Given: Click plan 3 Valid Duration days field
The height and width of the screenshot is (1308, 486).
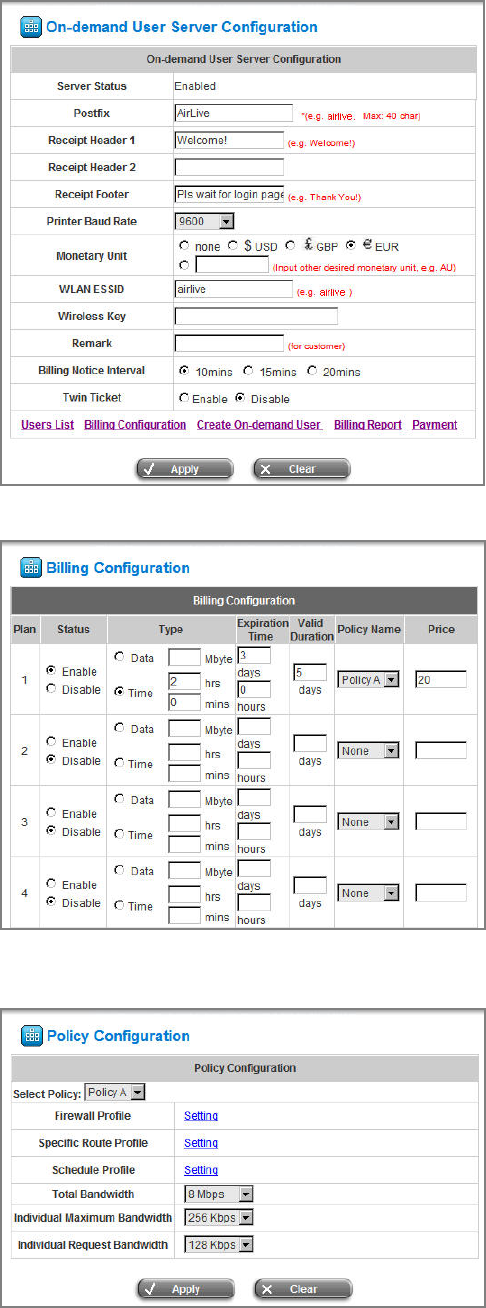Looking at the screenshot, I should pyautogui.click(x=310, y=815).
